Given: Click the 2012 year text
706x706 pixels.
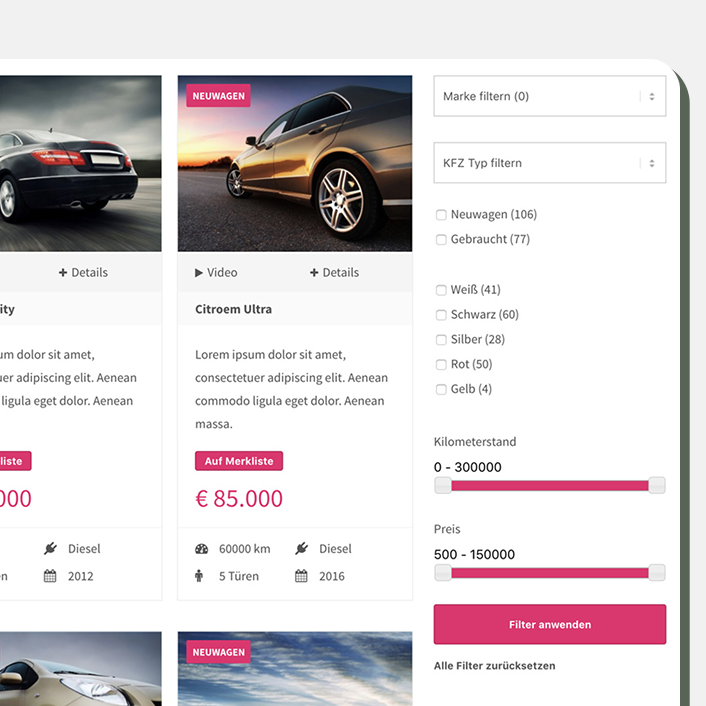Looking at the screenshot, I should [x=81, y=576].
